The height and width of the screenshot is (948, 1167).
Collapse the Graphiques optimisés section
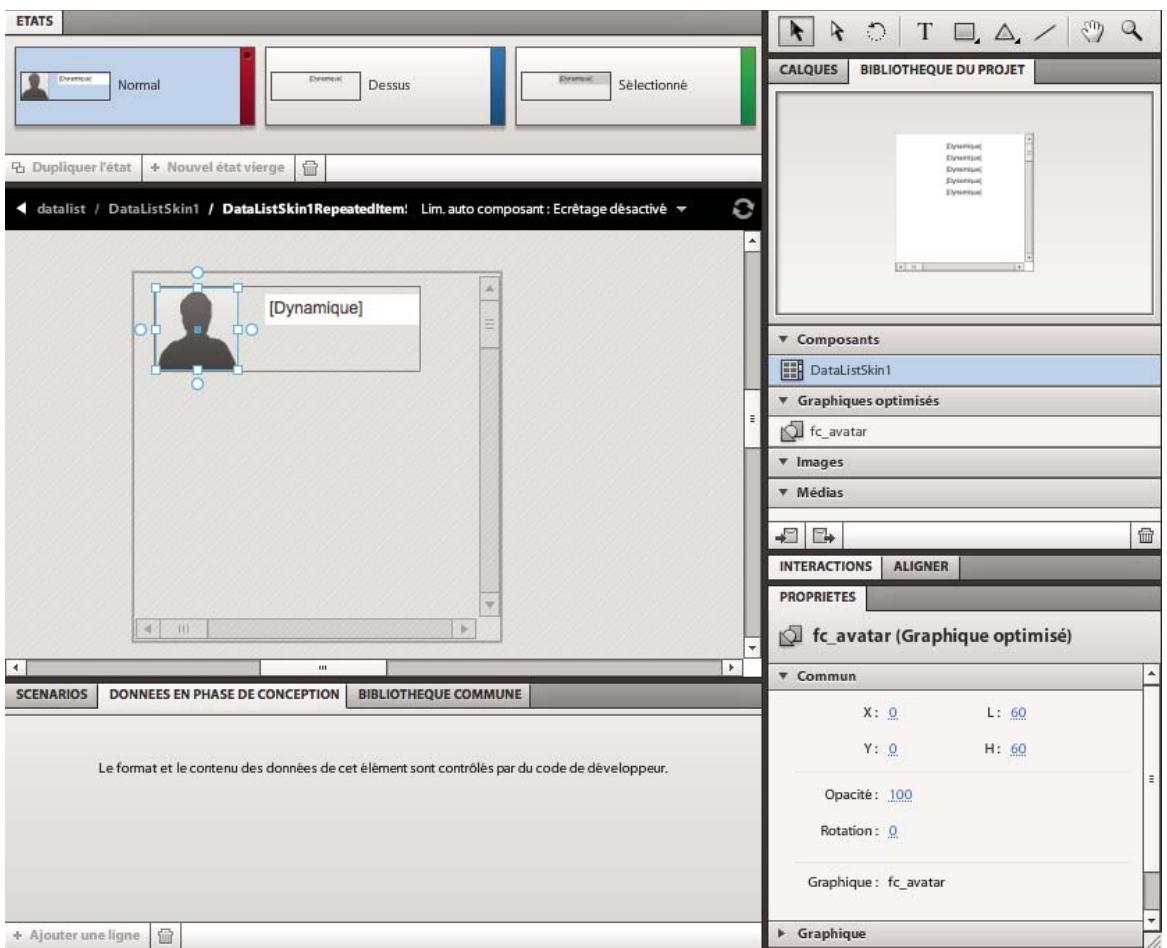(783, 400)
